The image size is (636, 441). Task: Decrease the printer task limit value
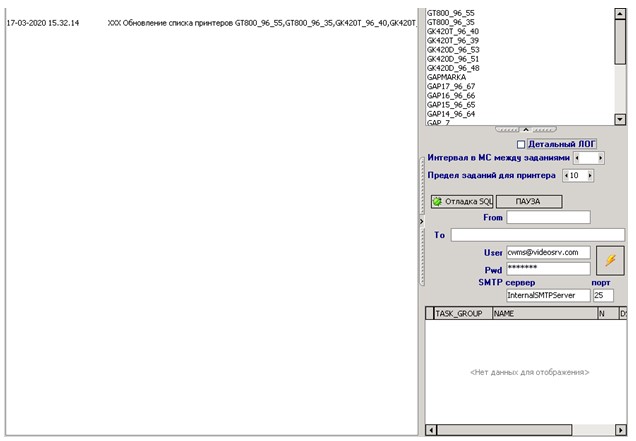567,175
